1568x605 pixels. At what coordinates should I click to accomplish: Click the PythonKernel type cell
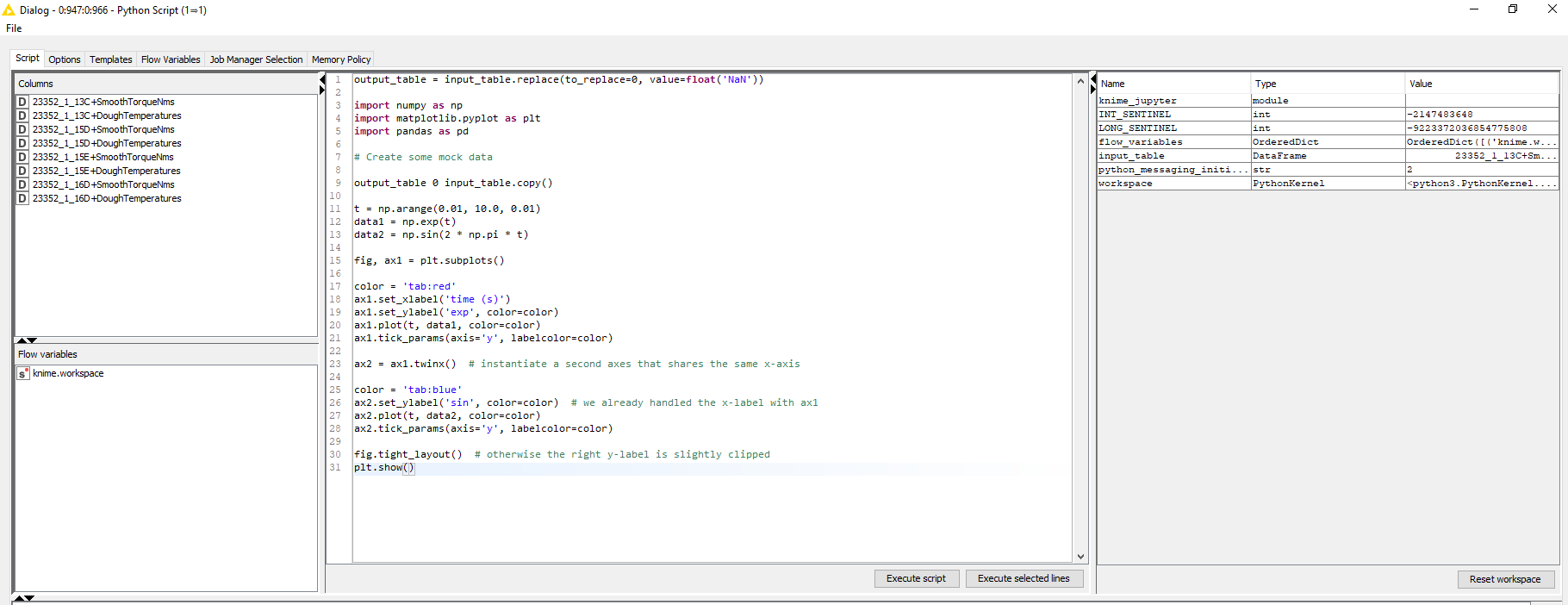1328,184
